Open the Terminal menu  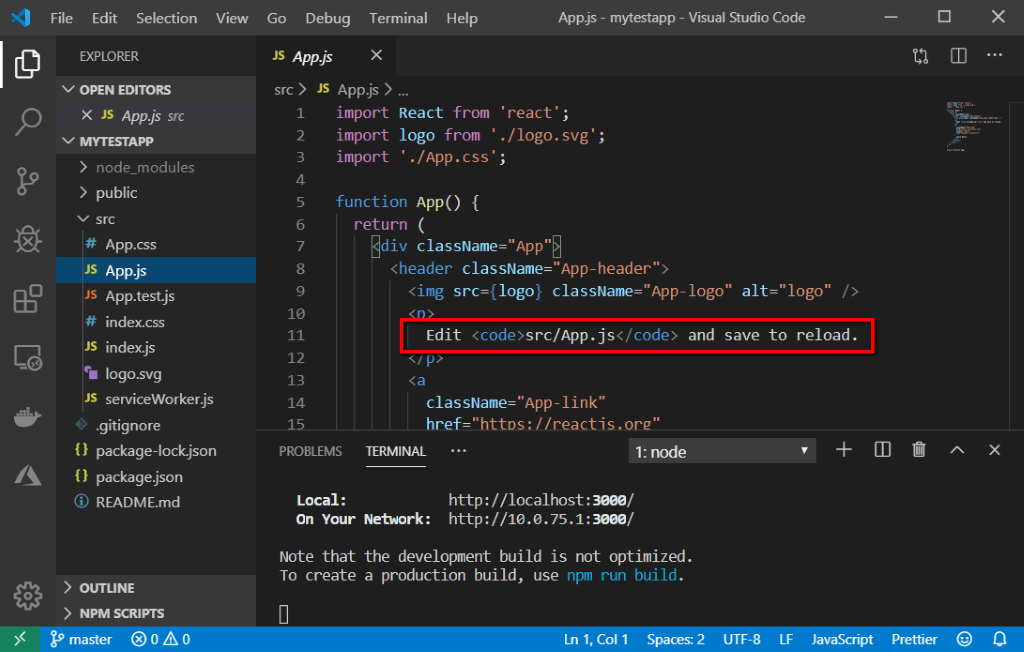(397, 17)
